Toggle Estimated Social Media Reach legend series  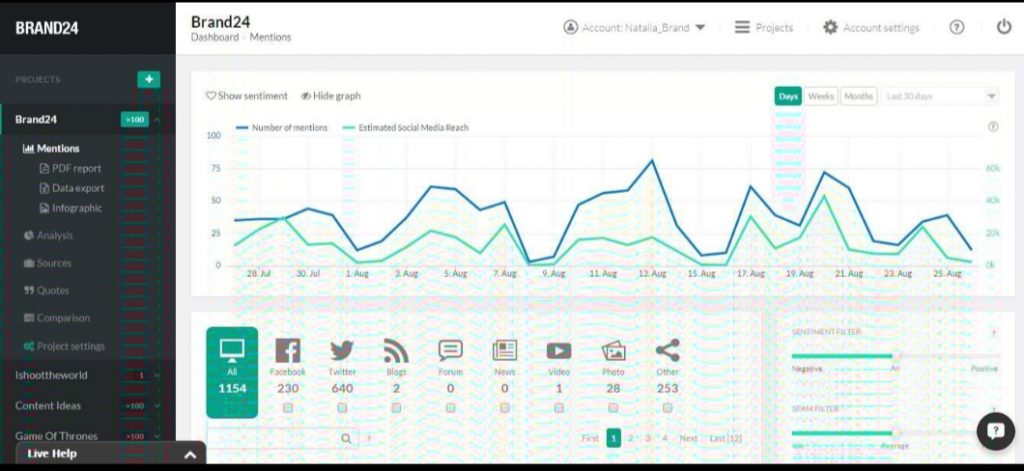405,128
